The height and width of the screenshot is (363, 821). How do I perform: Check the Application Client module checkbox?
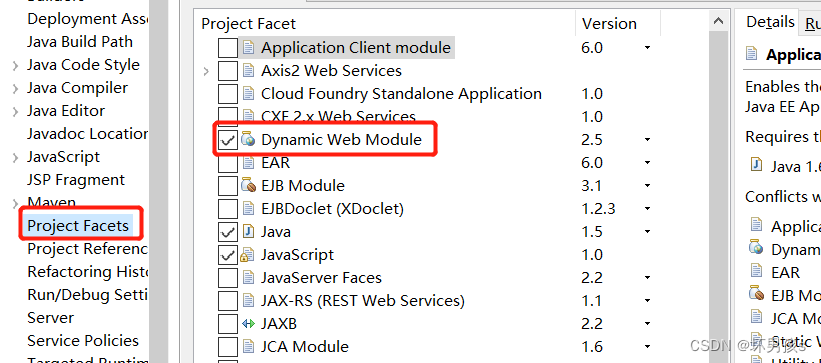coord(228,48)
